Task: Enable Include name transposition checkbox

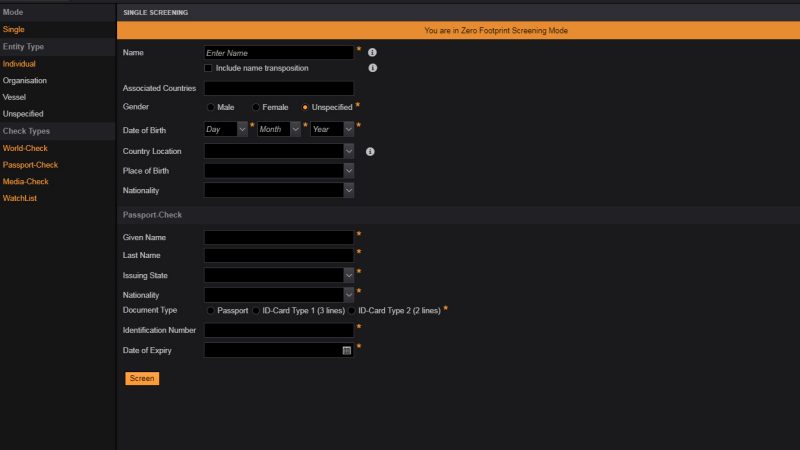Action: point(208,68)
